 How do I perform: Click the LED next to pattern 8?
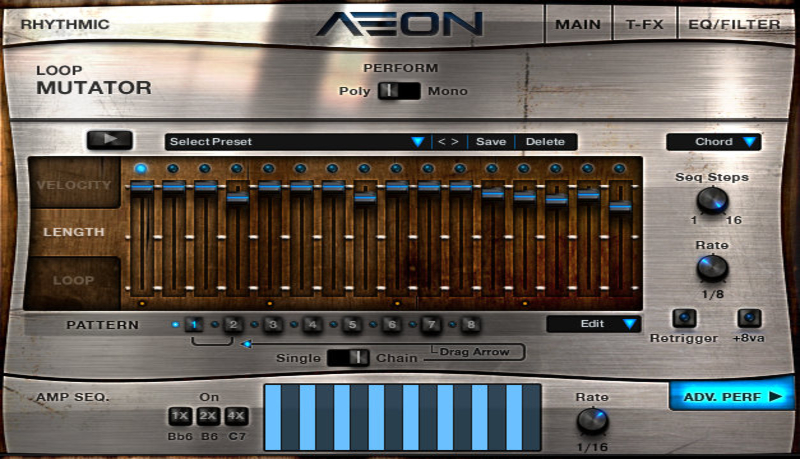coord(453,324)
